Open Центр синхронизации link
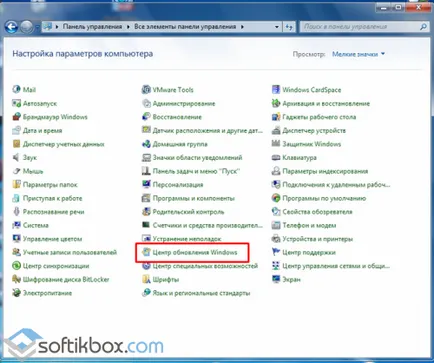The width and height of the screenshot is (434, 363). pos(56,266)
